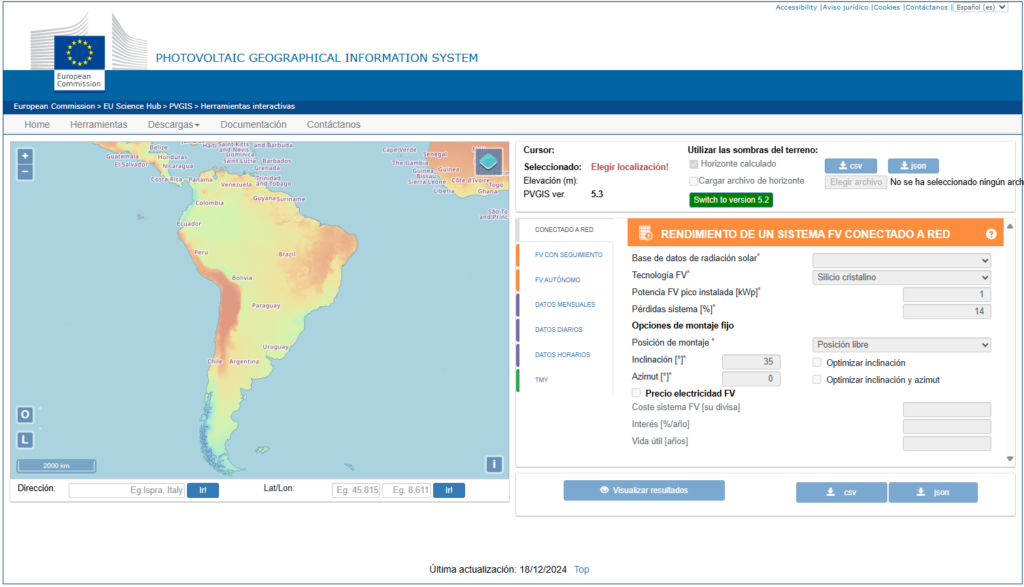Click the Top link at page bottom
1024x587 pixels.
581,569
